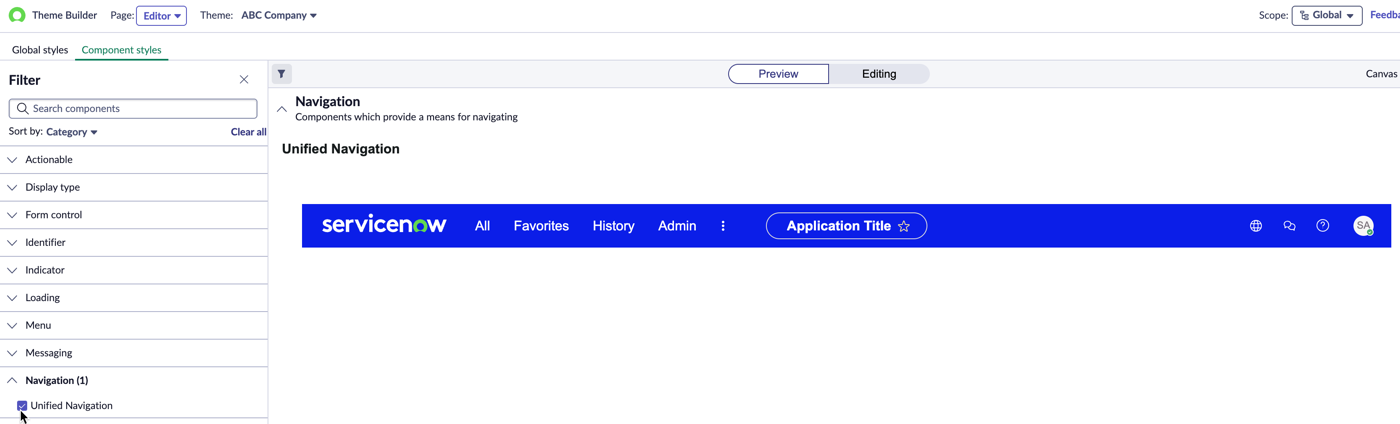Expand the Actionable category

[134, 160]
